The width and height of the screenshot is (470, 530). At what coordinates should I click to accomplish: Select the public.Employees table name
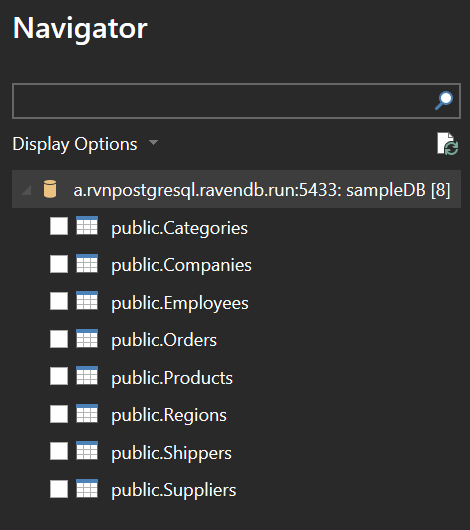pyautogui.click(x=180, y=303)
